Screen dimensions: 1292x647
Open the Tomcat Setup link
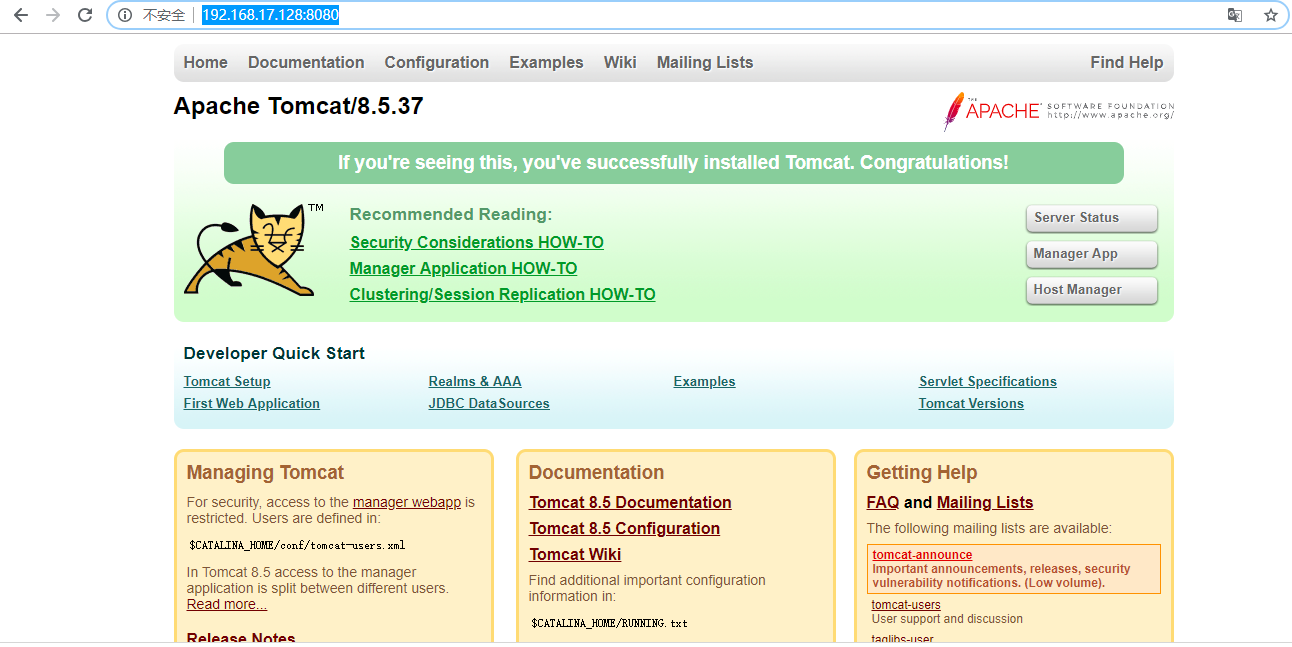click(x=227, y=381)
